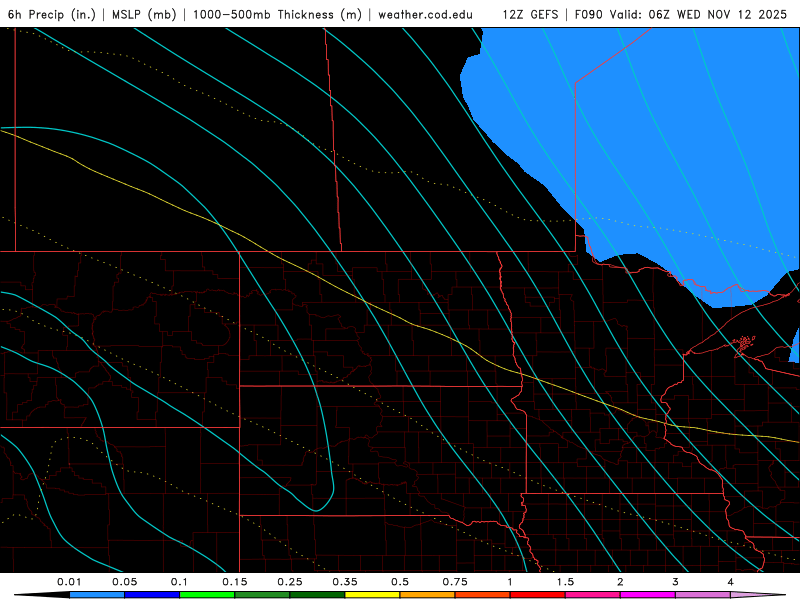Click the '0.01' legend value
800x600 pixels.
(69, 582)
